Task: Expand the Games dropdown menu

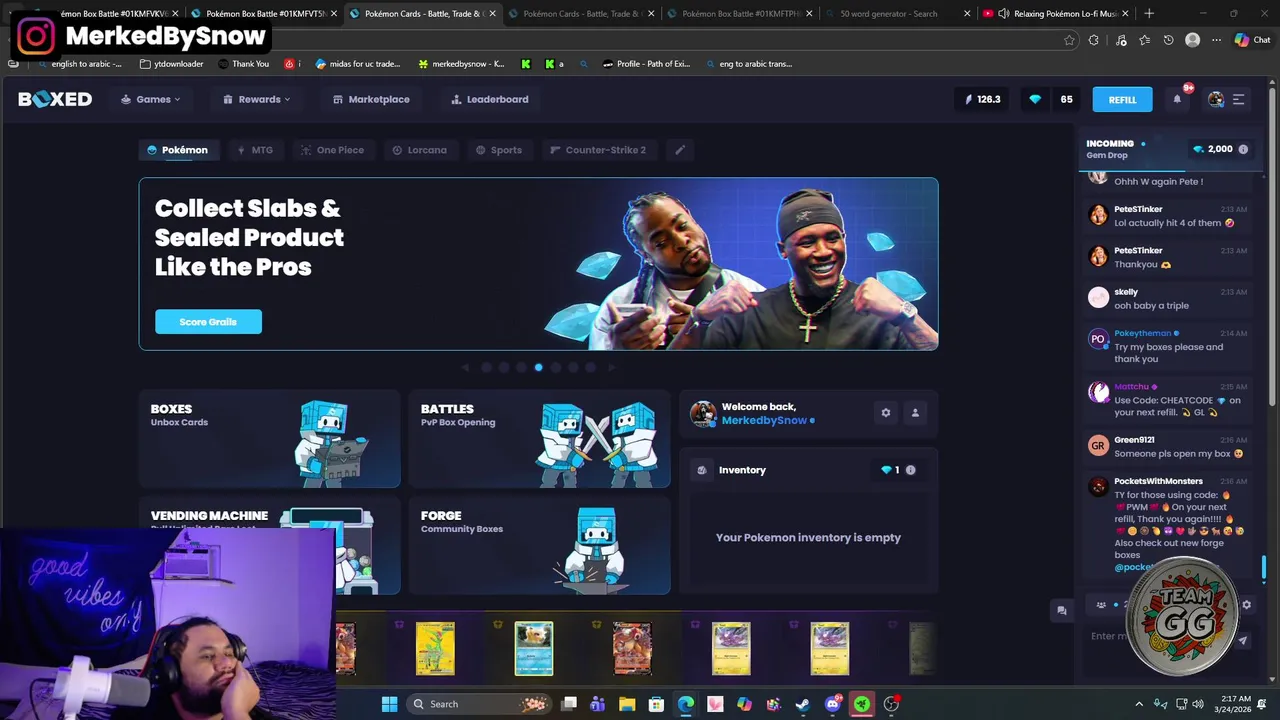Action: 151,99
